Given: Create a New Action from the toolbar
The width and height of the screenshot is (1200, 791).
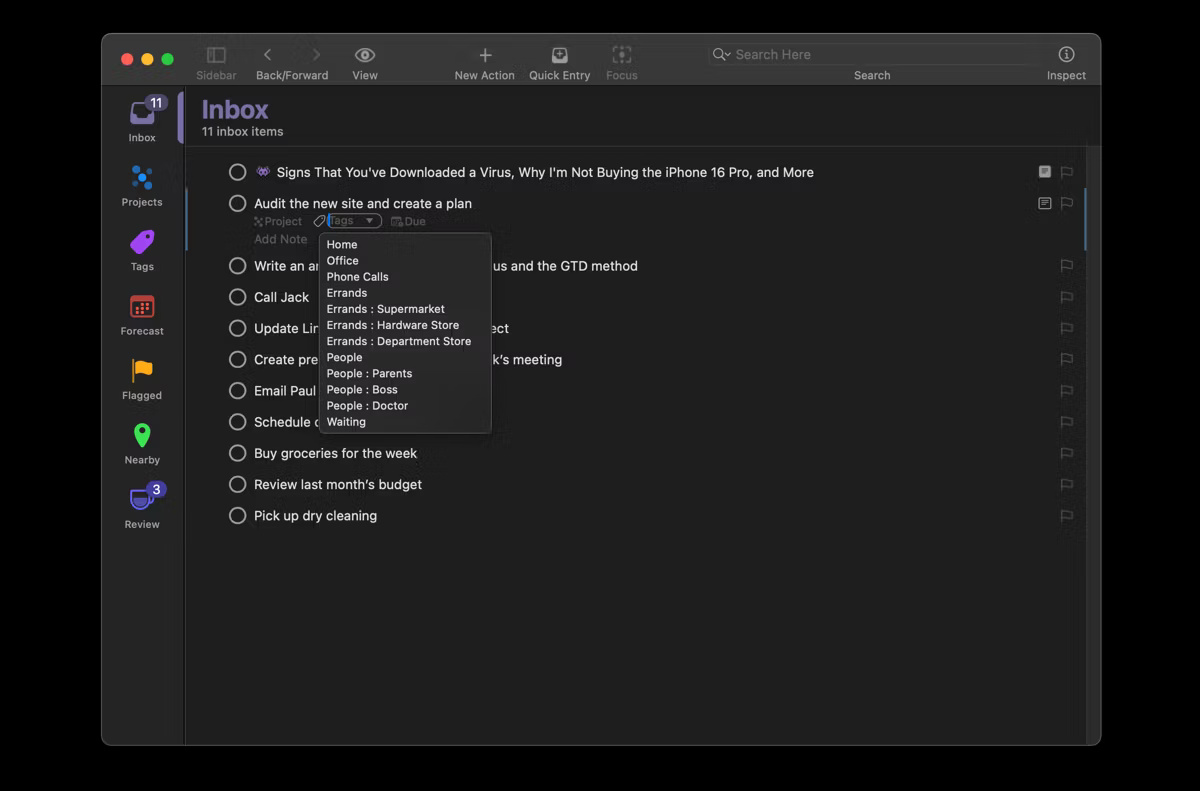Looking at the screenshot, I should pos(484,62).
